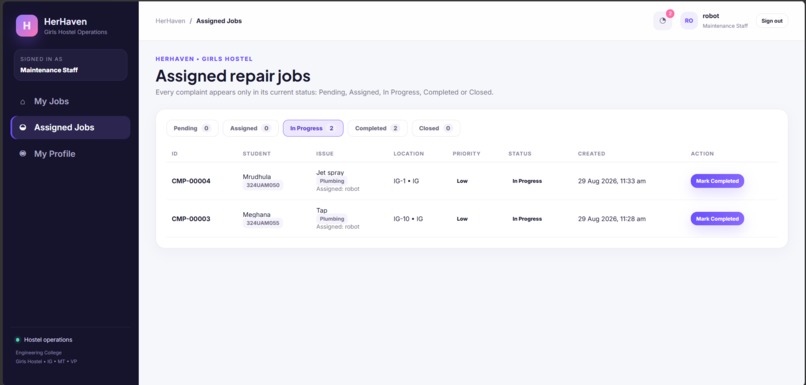The image size is (806, 385).
Task: Click the RO user avatar
Action: tap(689, 21)
